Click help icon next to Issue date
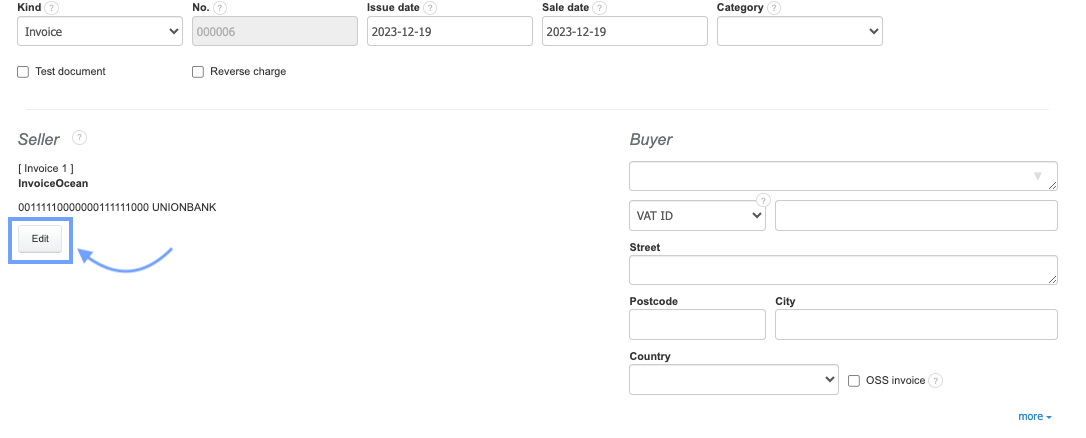The width and height of the screenshot is (1086, 438). pyautogui.click(x=430, y=8)
